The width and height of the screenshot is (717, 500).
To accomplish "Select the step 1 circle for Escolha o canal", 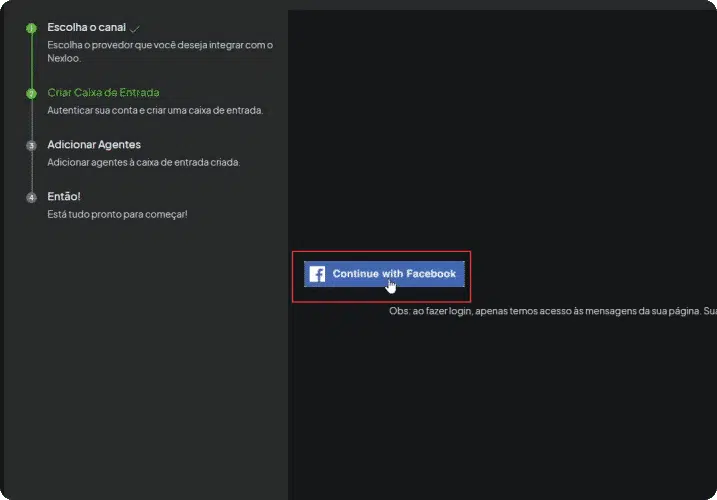I will tap(31, 28).
